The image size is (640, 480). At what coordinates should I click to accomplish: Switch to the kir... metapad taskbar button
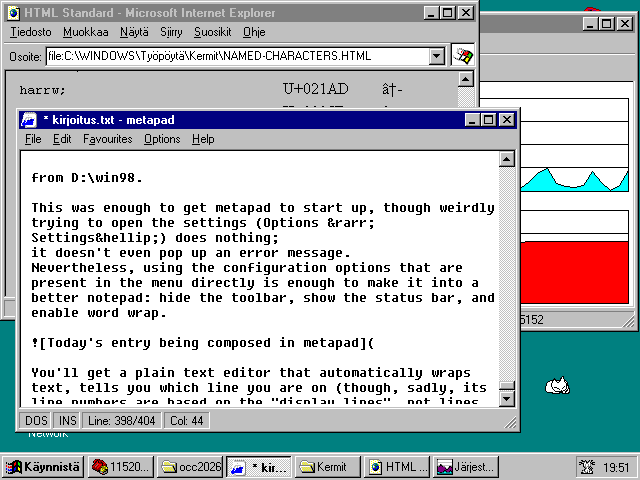[x=259, y=467]
